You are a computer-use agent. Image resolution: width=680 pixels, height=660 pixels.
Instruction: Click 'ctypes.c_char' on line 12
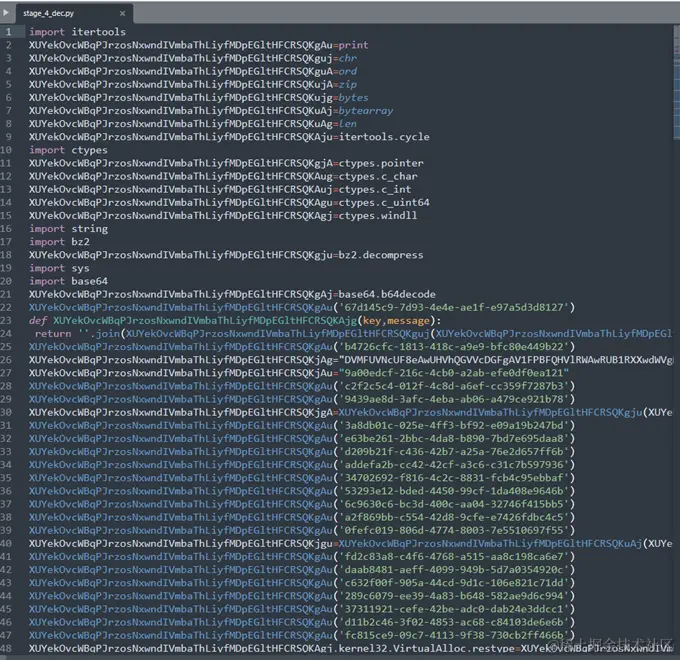(378, 176)
